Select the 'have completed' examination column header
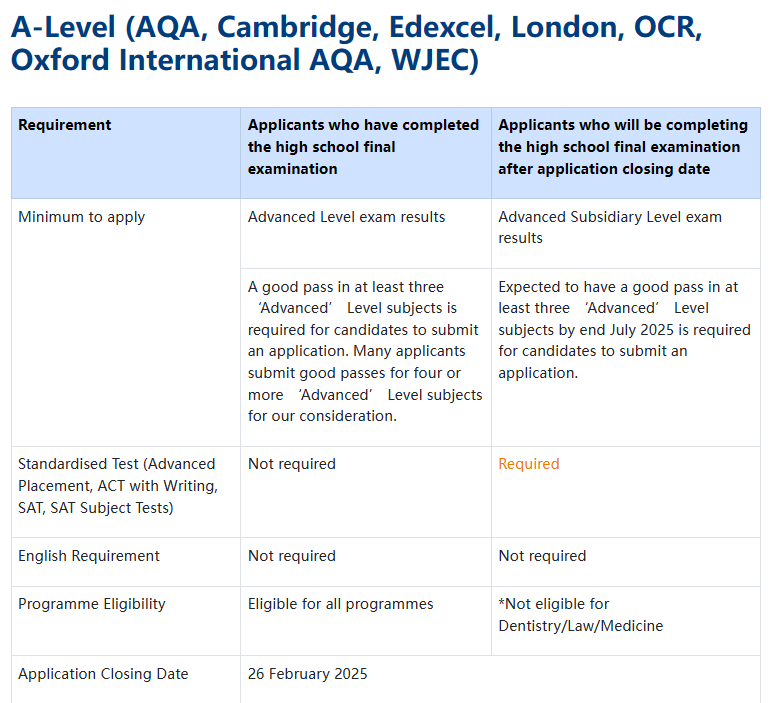 pyautogui.click(x=363, y=147)
